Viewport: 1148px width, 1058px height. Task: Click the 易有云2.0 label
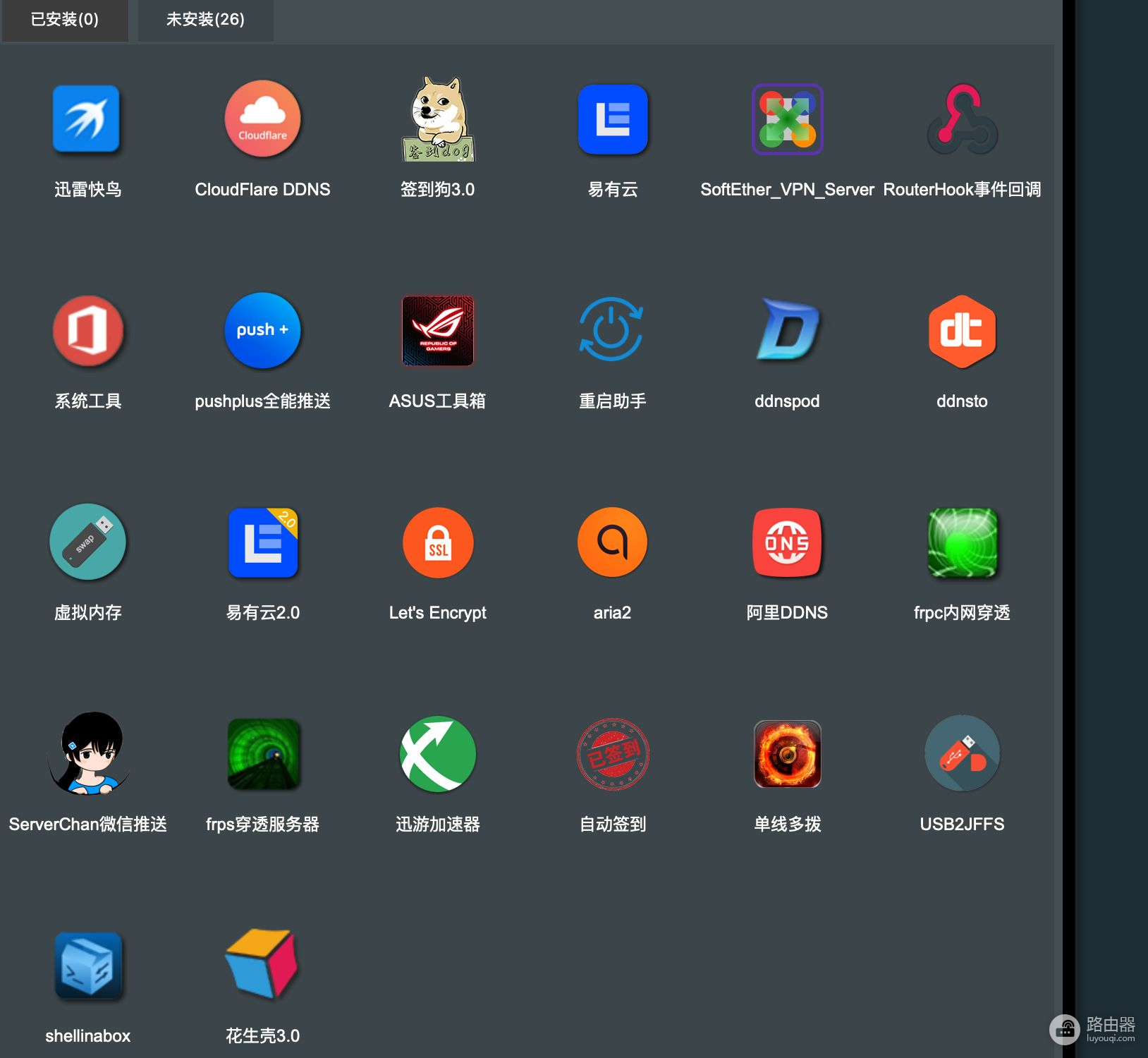(263, 612)
